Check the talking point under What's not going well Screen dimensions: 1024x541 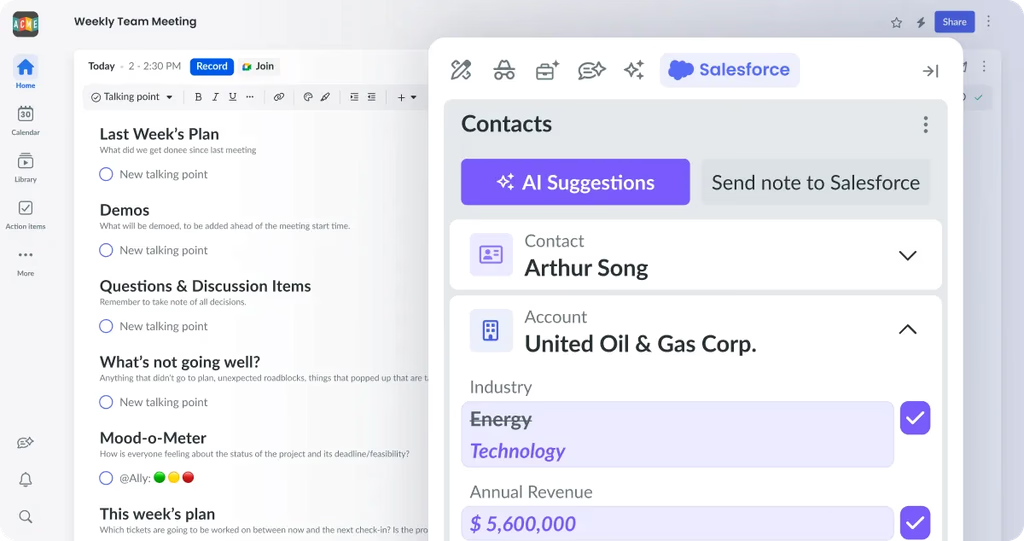click(x=106, y=402)
